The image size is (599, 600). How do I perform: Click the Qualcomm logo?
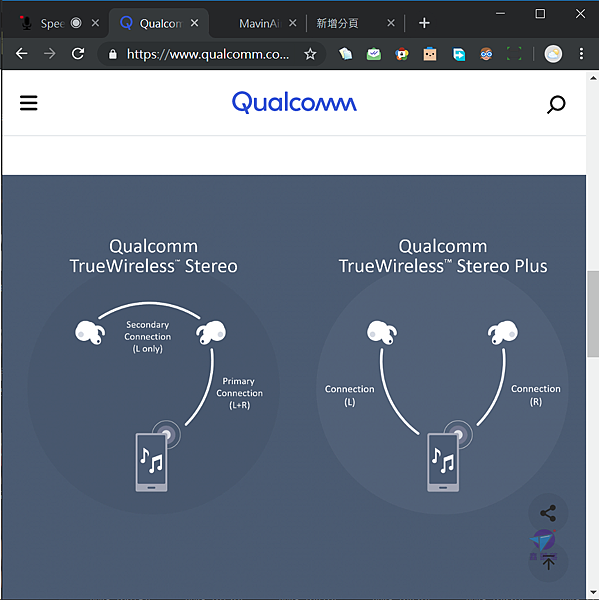294,102
